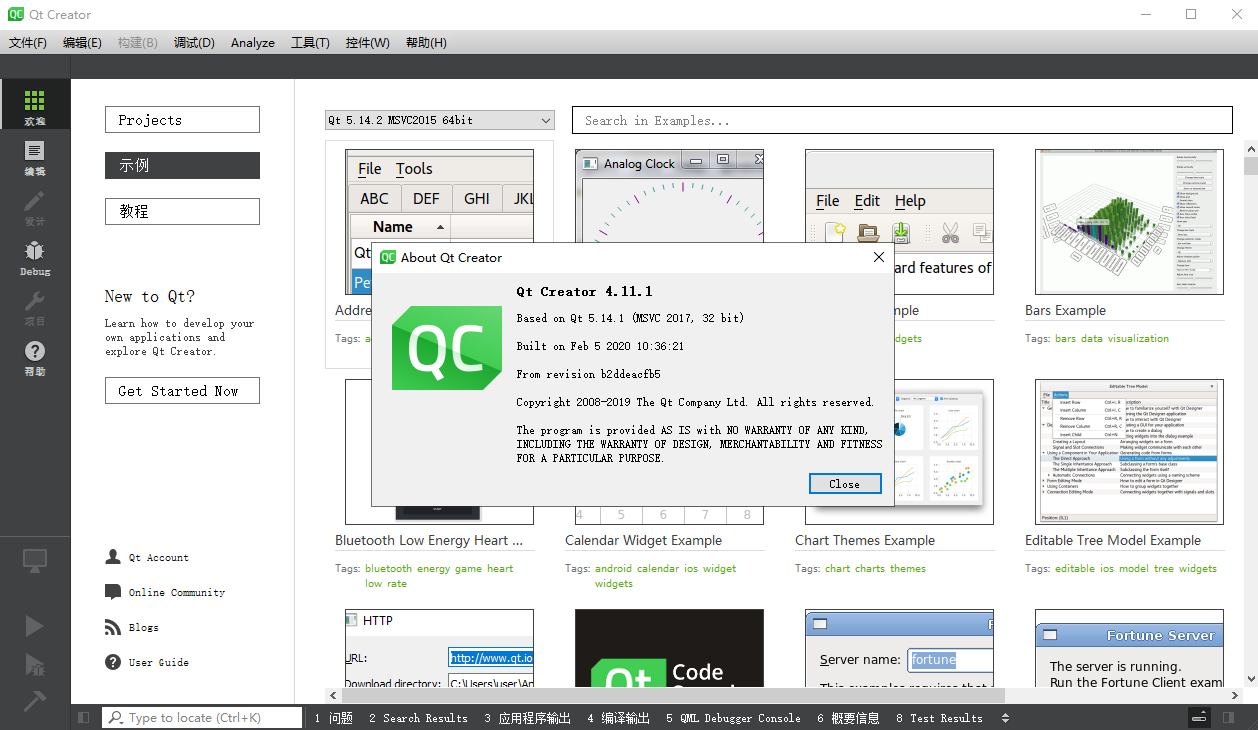1258x730 pixels.
Task: Click the Search in Examples field
Action: [902, 120]
